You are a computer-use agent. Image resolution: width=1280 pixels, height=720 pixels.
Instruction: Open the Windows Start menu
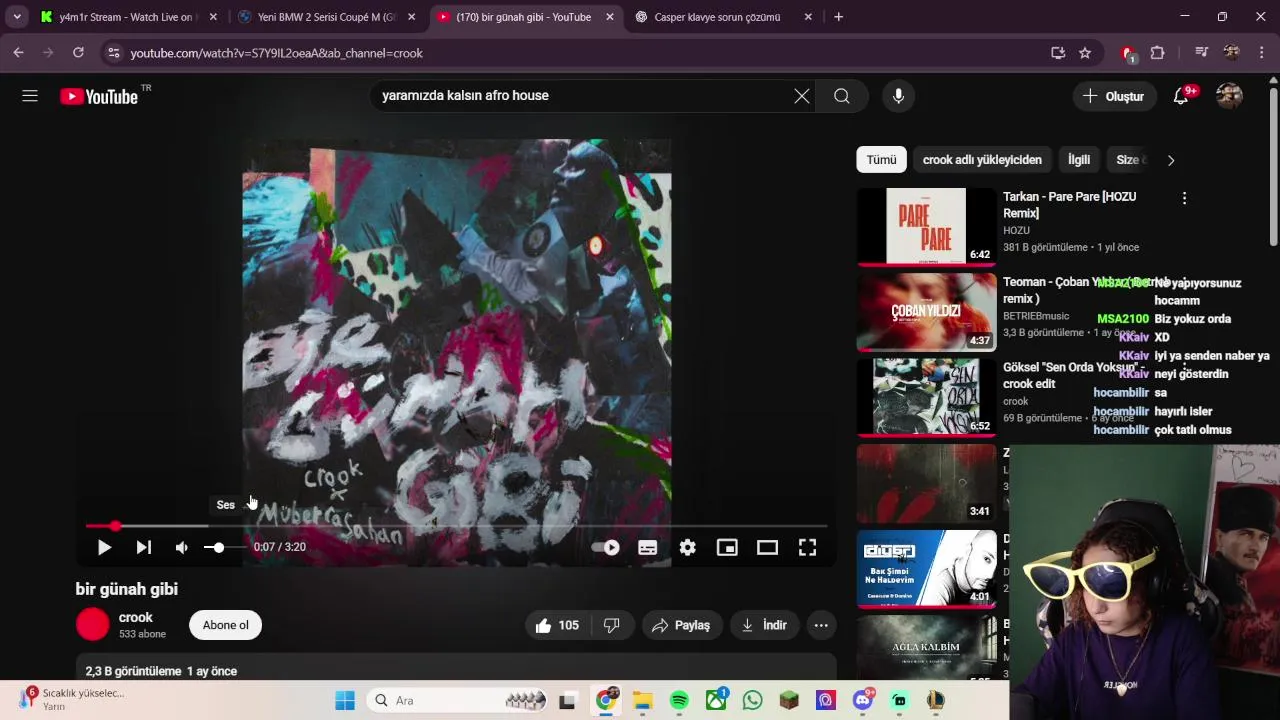(345, 700)
